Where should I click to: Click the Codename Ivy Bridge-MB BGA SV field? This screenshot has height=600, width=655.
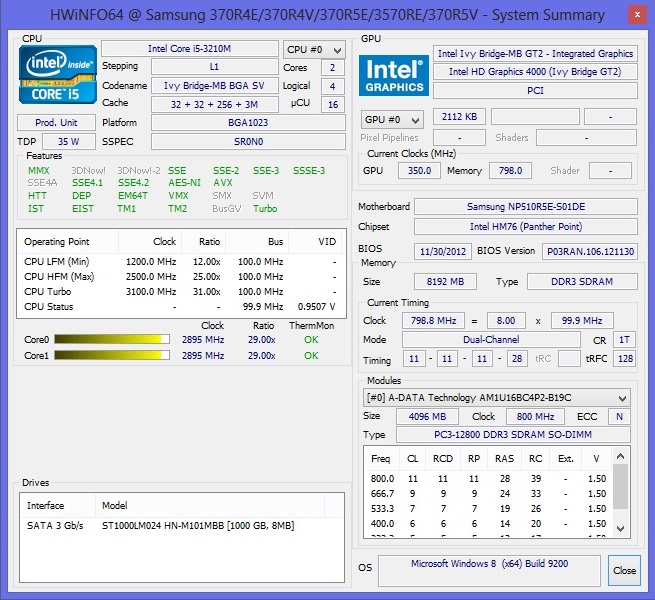tap(215, 86)
